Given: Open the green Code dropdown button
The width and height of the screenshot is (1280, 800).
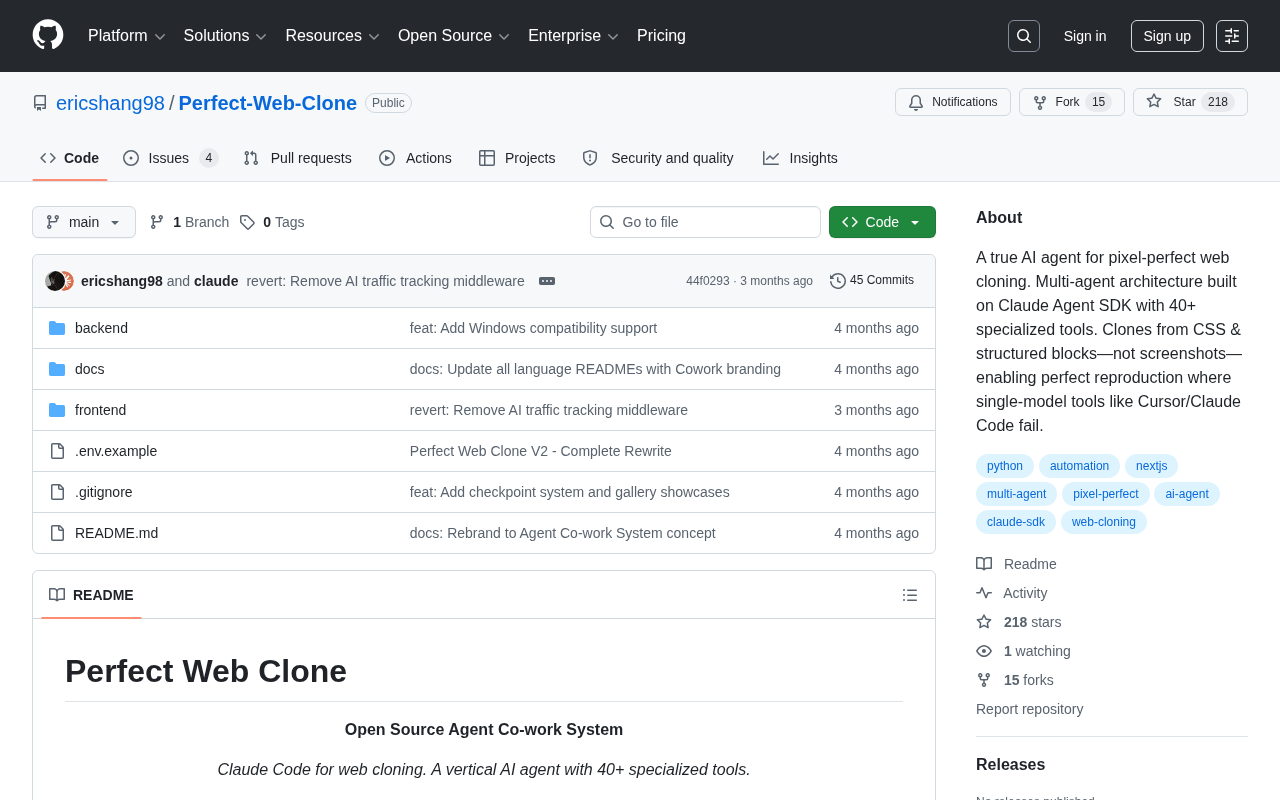Looking at the screenshot, I should [882, 222].
